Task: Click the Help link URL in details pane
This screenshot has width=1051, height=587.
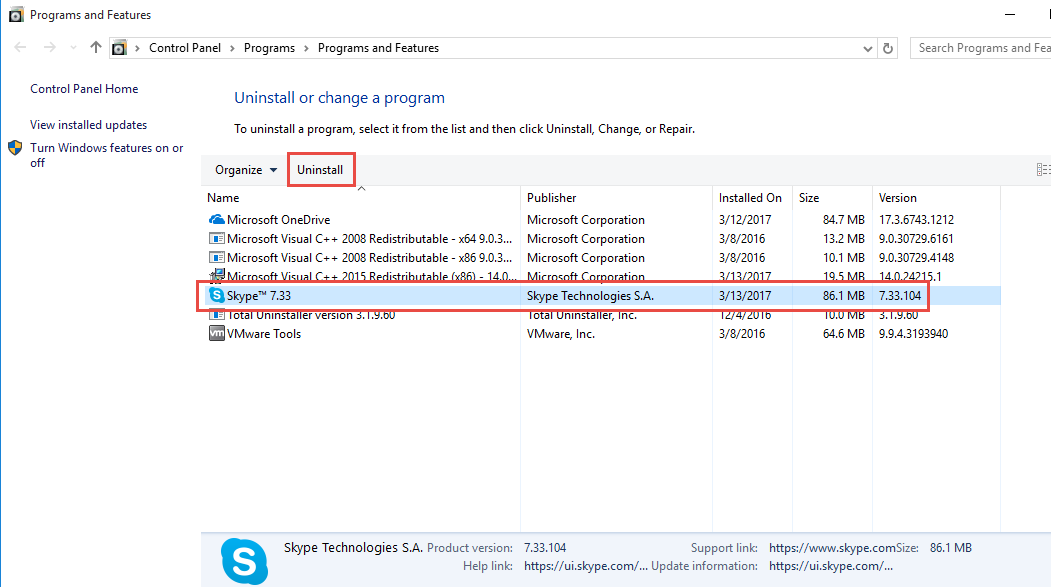Action: (585, 566)
